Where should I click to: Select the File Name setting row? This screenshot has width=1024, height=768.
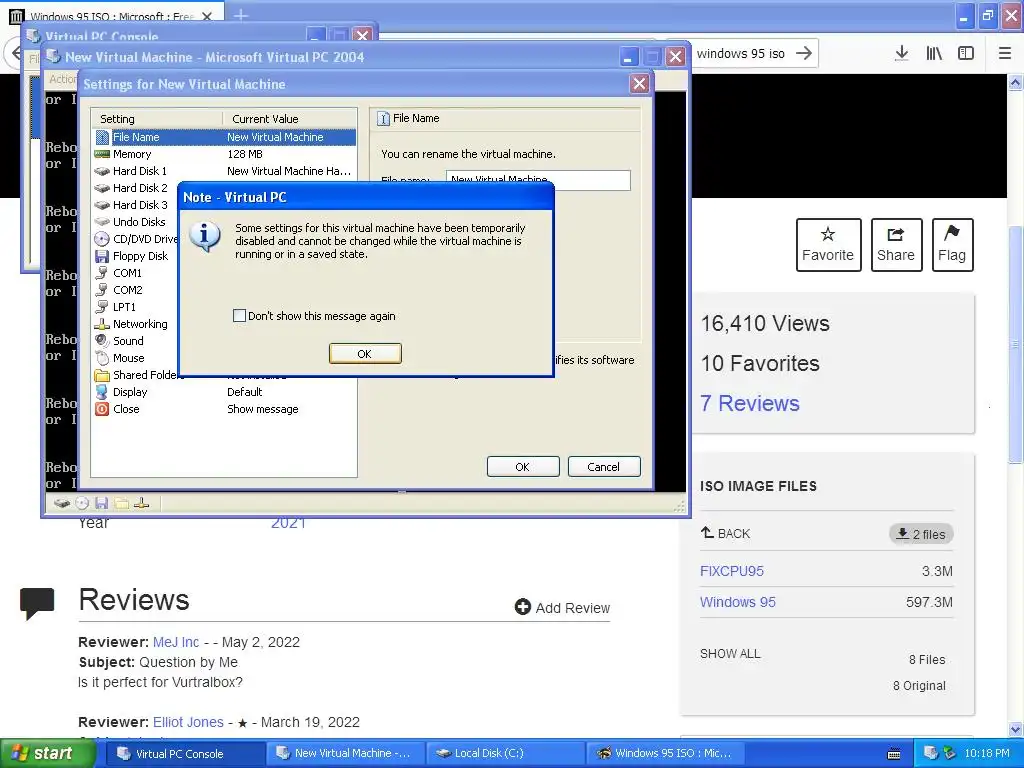(x=225, y=137)
